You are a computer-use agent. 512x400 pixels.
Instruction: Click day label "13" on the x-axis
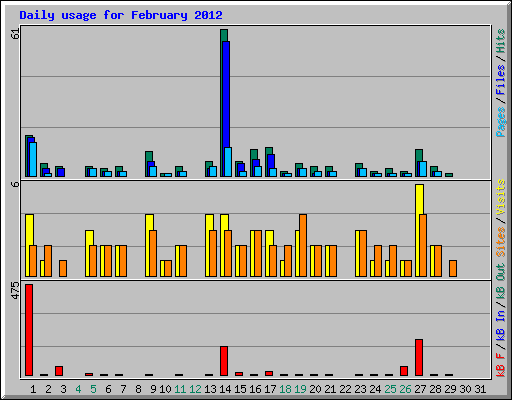(x=210, y=389)
